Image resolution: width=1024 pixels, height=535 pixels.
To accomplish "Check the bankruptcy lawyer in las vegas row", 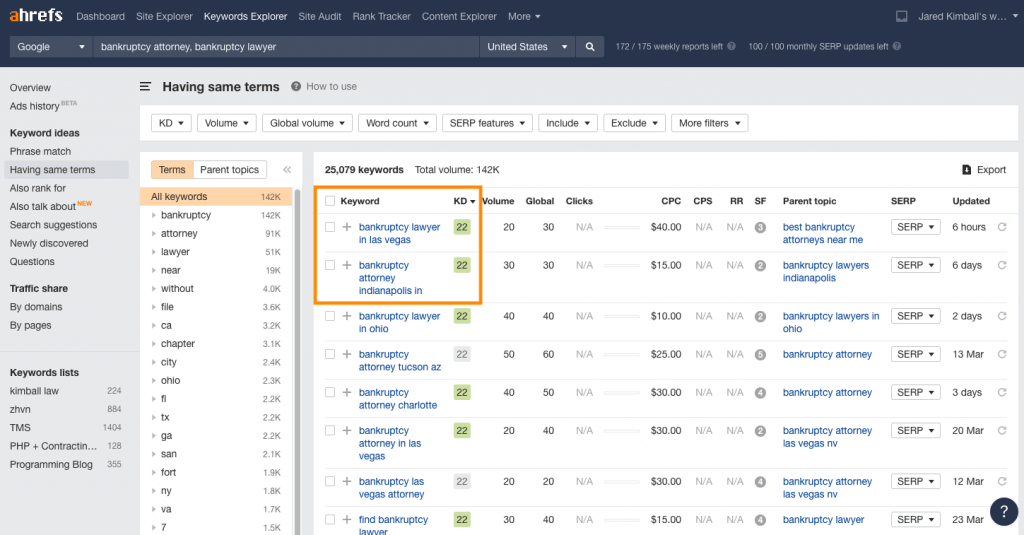I will [x=330, y=227].
